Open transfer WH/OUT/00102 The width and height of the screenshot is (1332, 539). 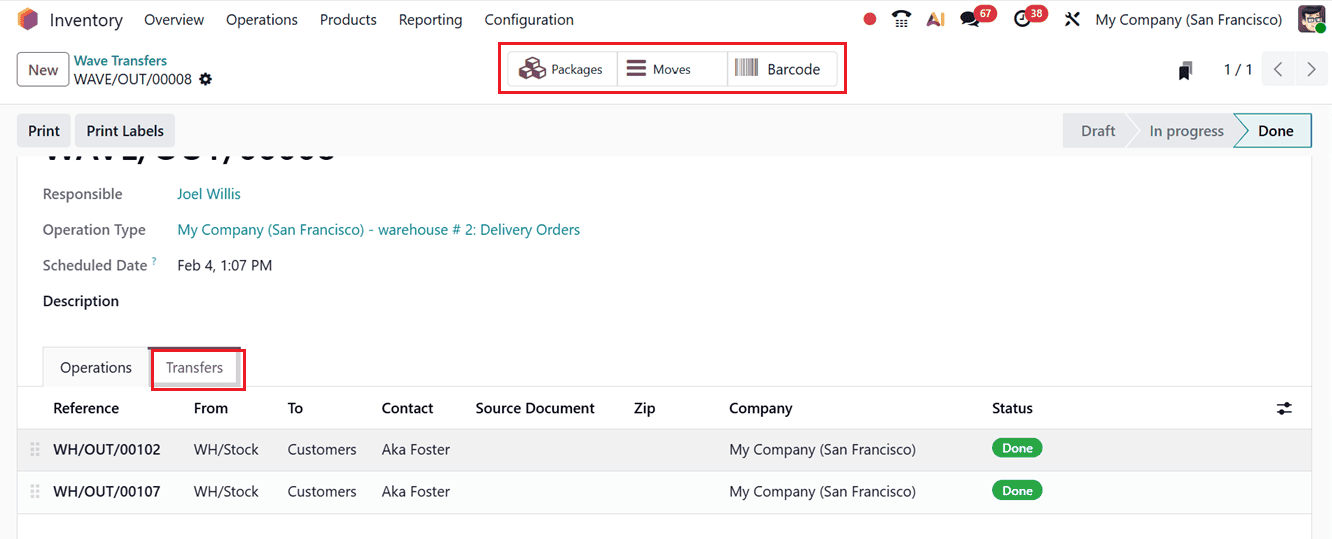pyautogui.click(x=107, y=450)
